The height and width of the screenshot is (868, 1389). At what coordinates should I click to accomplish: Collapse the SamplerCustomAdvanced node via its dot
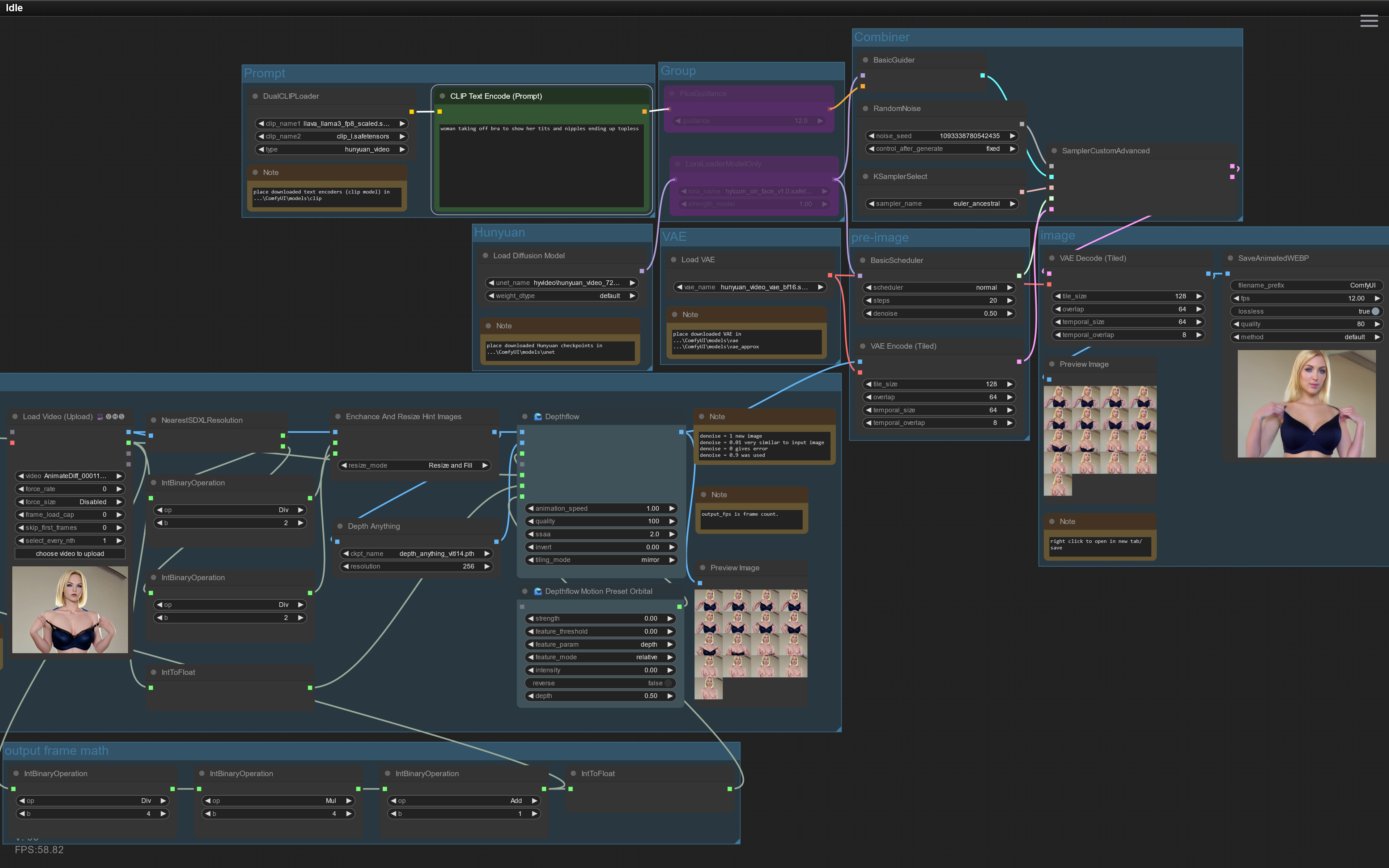1054,151
